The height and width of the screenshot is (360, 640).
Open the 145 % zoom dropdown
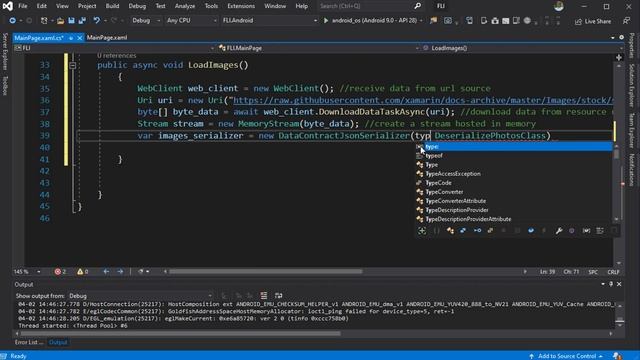(x=27, y=271)
